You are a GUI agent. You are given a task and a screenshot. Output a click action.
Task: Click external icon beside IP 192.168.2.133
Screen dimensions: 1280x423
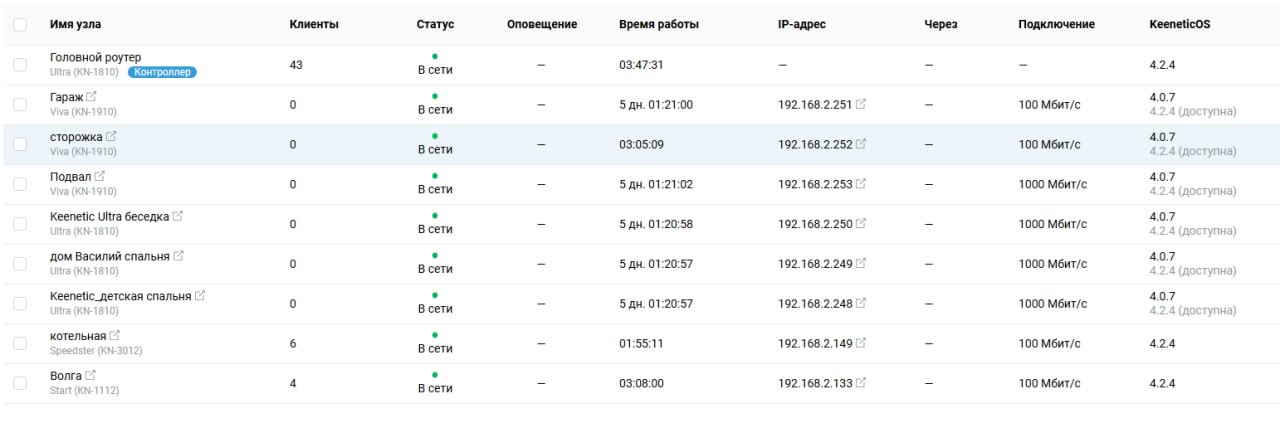(861, 383)
